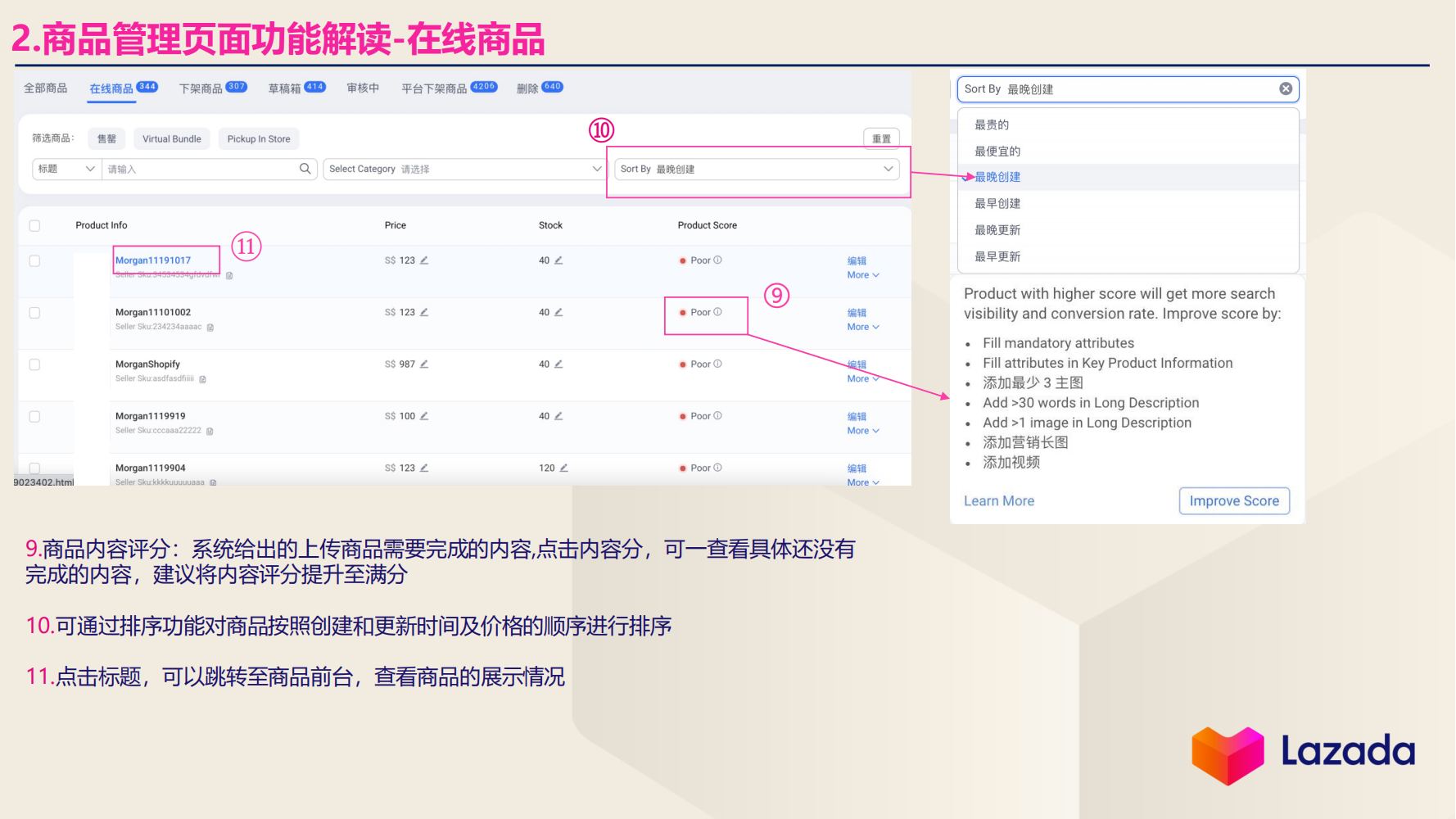The width and height of the screenshot is (1456, 819).
Task: Click the Lazada logo
Action: (1302, 752)
